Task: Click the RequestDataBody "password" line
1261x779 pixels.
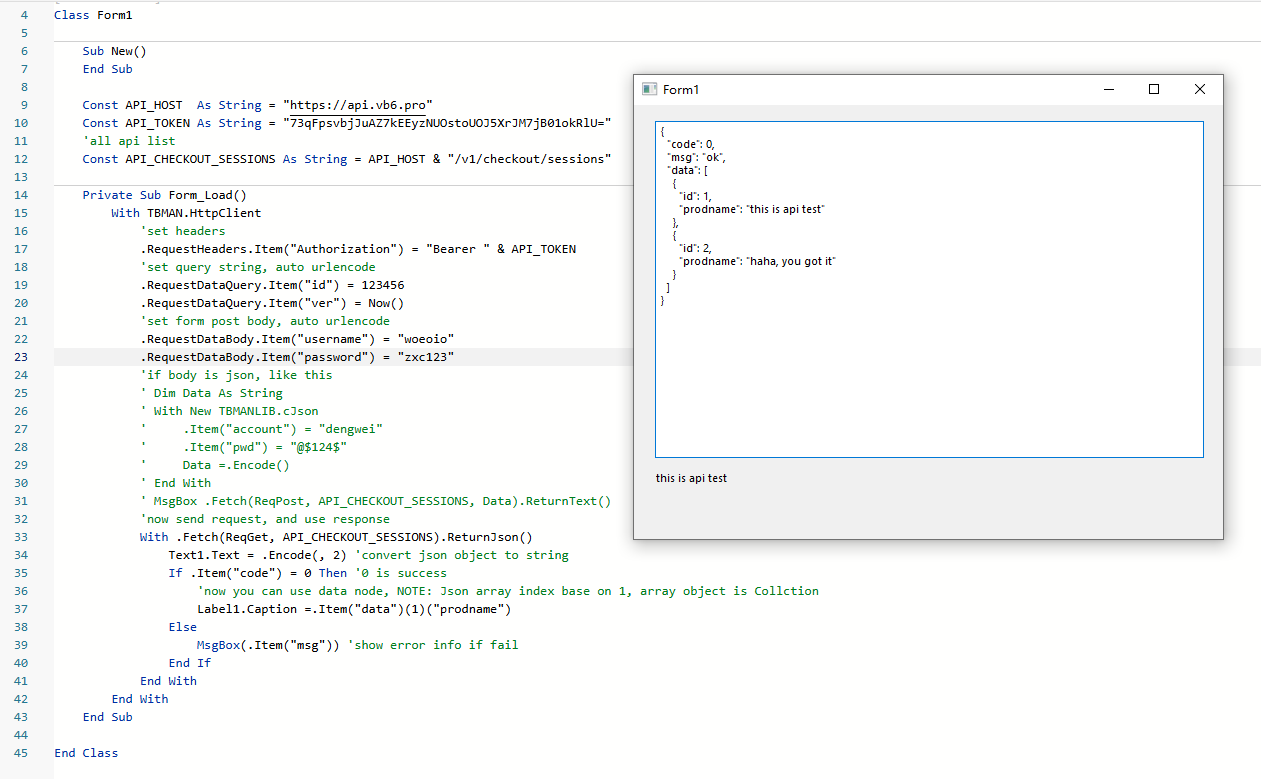Action: coord(297,357)
